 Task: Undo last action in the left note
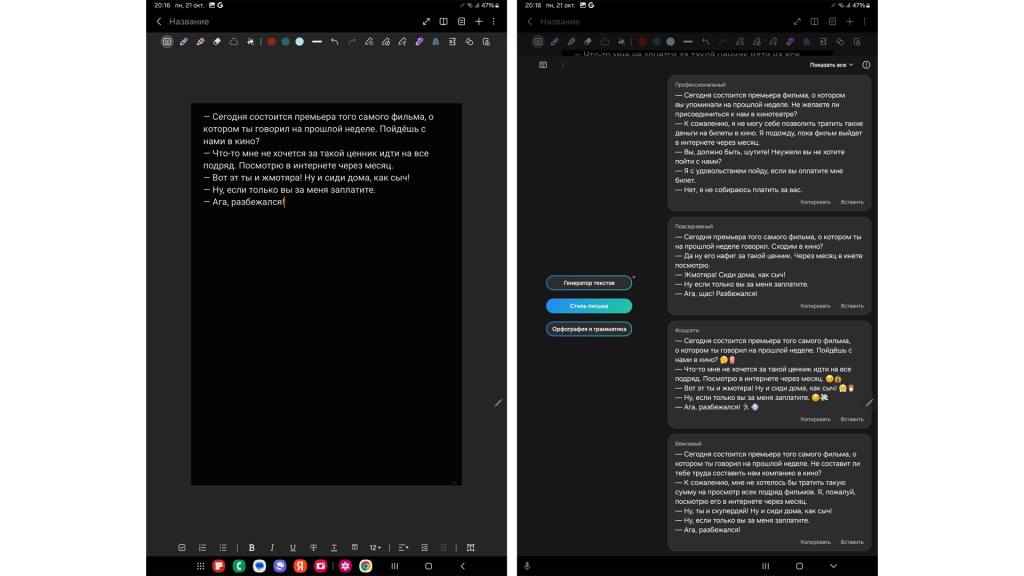(x=334, y=42)
